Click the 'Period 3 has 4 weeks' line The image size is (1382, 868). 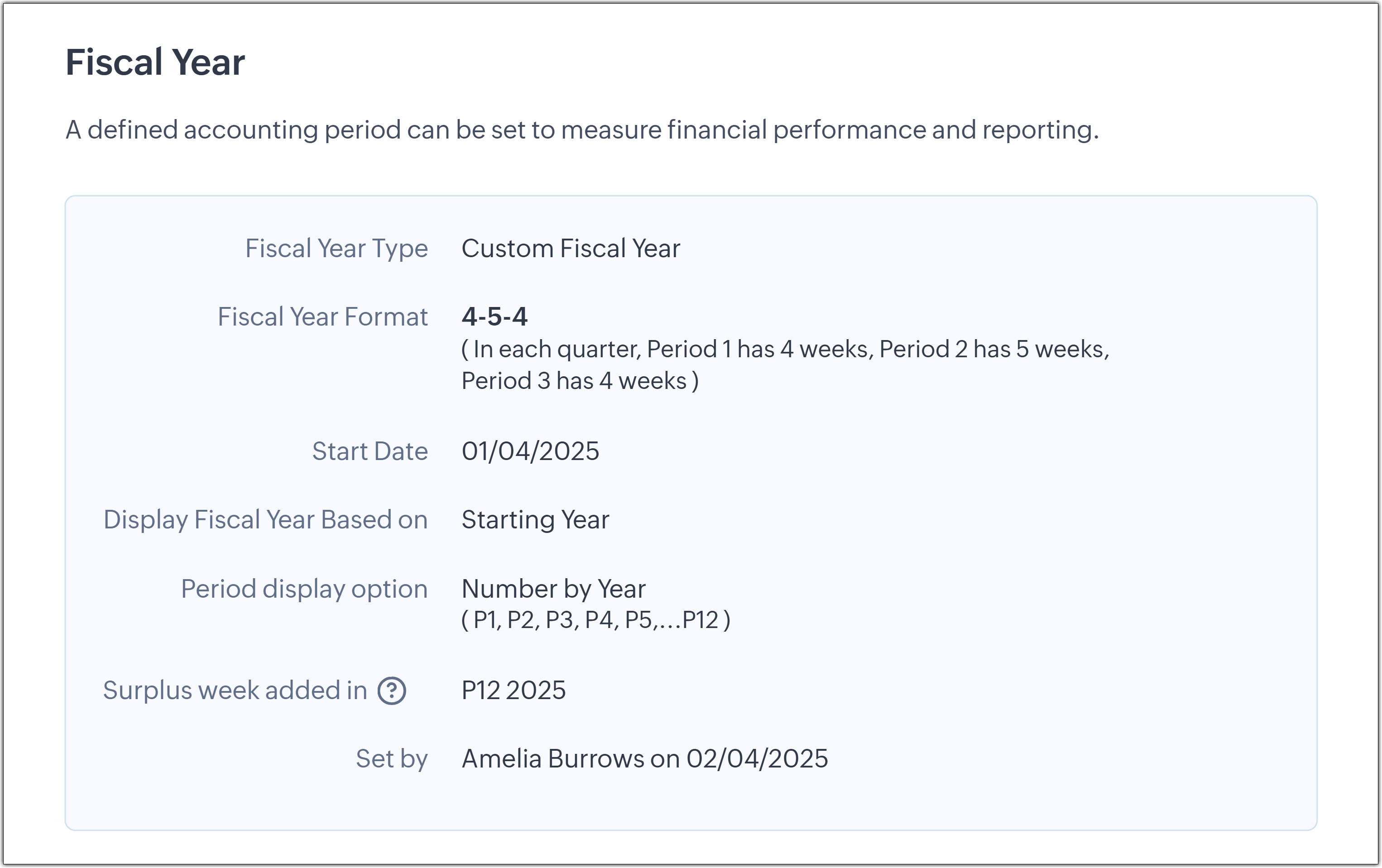coord(580,381)
